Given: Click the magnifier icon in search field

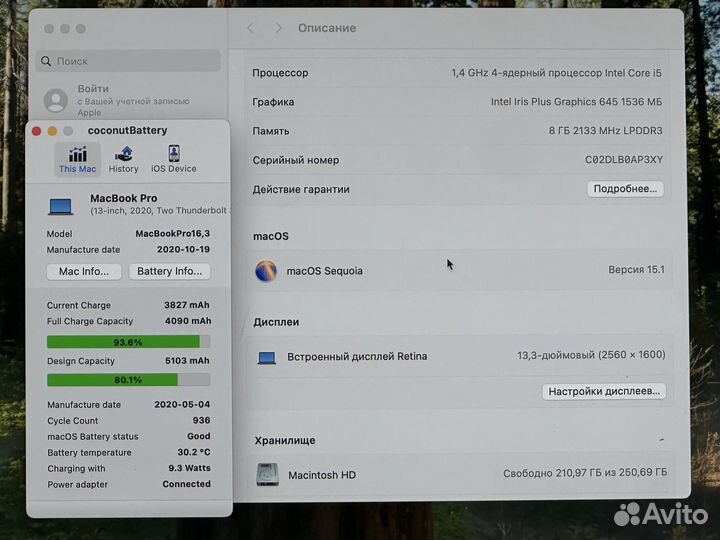Looking at the screenshot, I should pyautogui.click(x=46, y=61).
